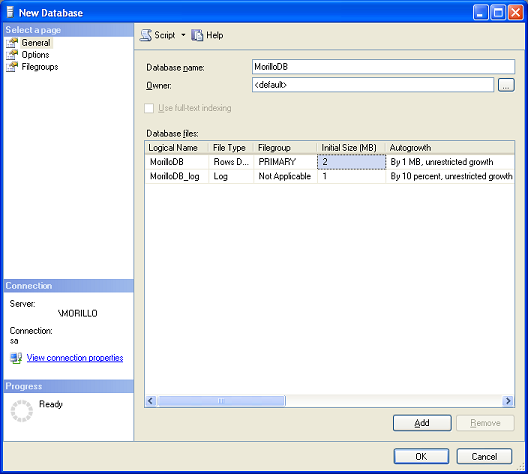Click the Script toolbar icon
Image resolution: width=528 pixels, height=474 pixels.
146,35
